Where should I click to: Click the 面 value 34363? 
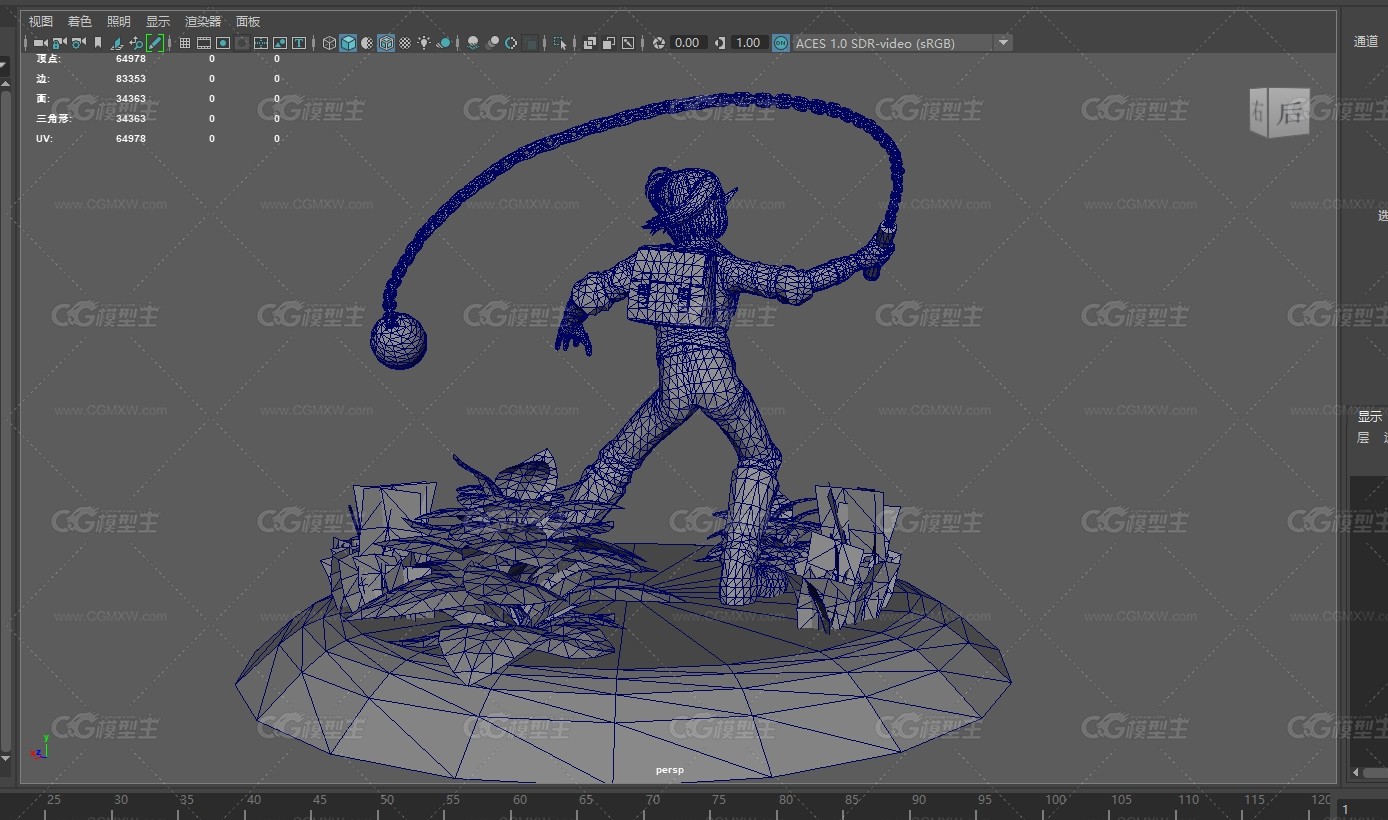tap(130, 98)
